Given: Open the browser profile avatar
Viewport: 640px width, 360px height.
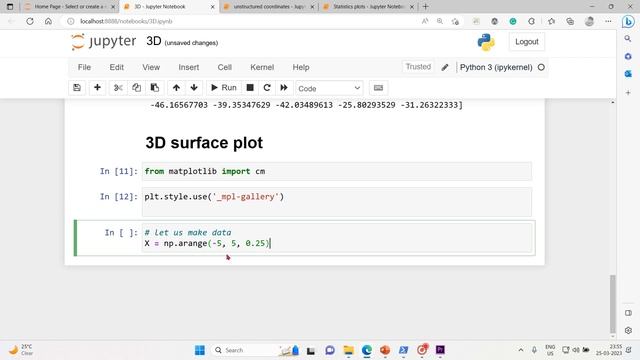Looking at the screenshot, I should click(589, 21).
